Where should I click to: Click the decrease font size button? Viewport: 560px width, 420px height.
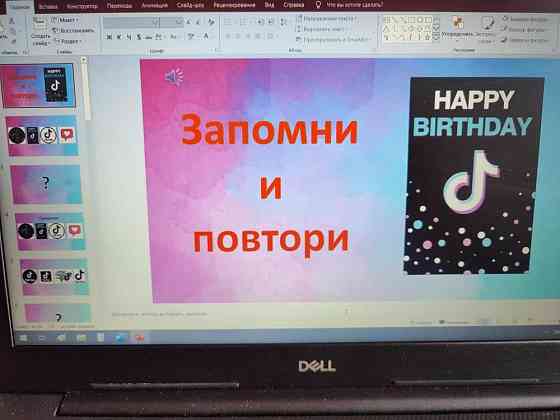[198, 22]
